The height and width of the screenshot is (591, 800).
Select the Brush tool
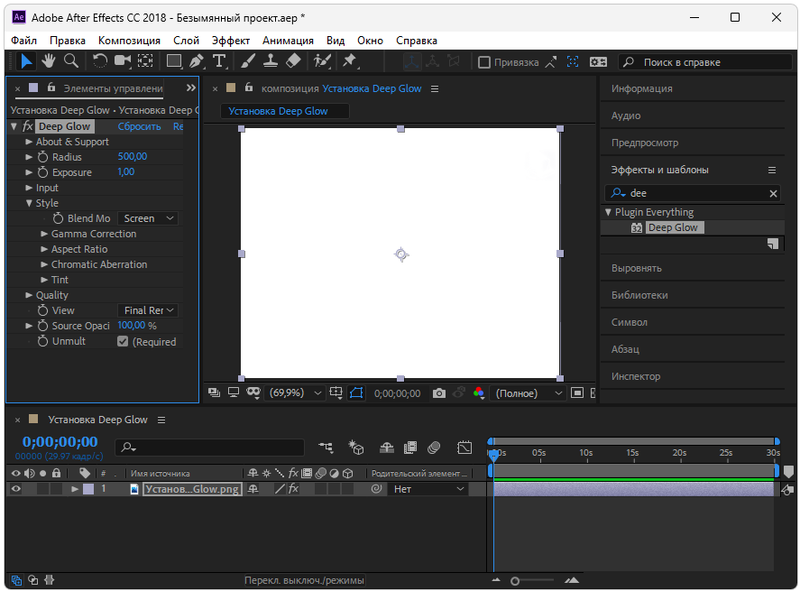[x=247, y=61]
